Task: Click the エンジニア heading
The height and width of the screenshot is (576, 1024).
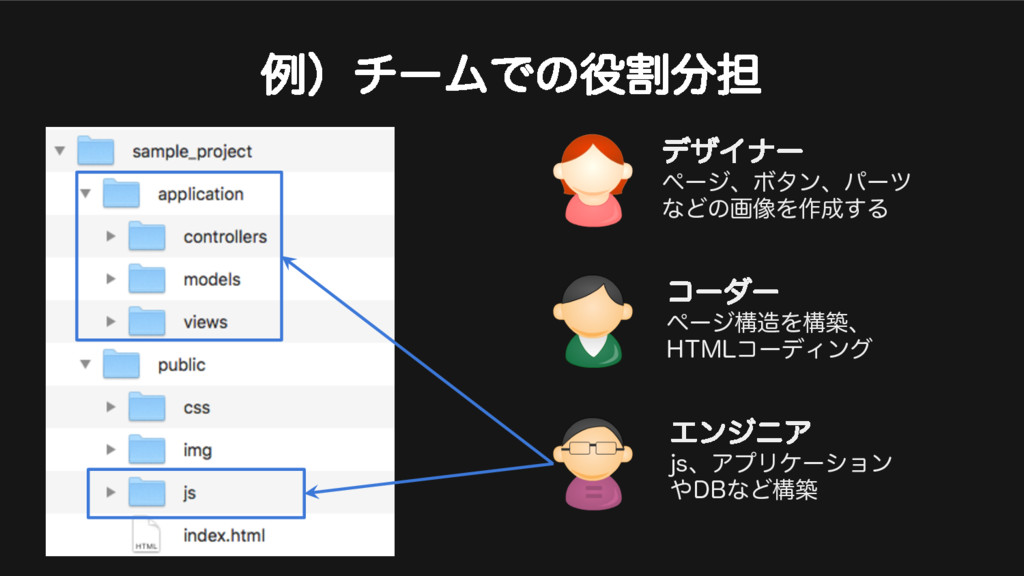Action: [x=741, y=432]
